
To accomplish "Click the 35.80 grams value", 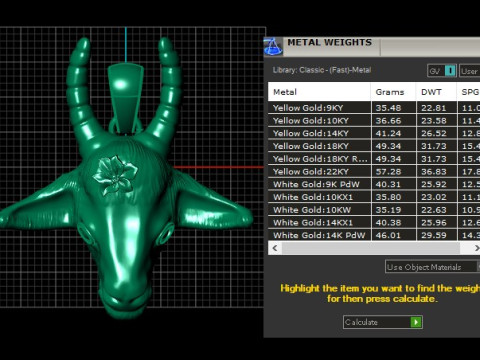I will [x=388, y=197].
